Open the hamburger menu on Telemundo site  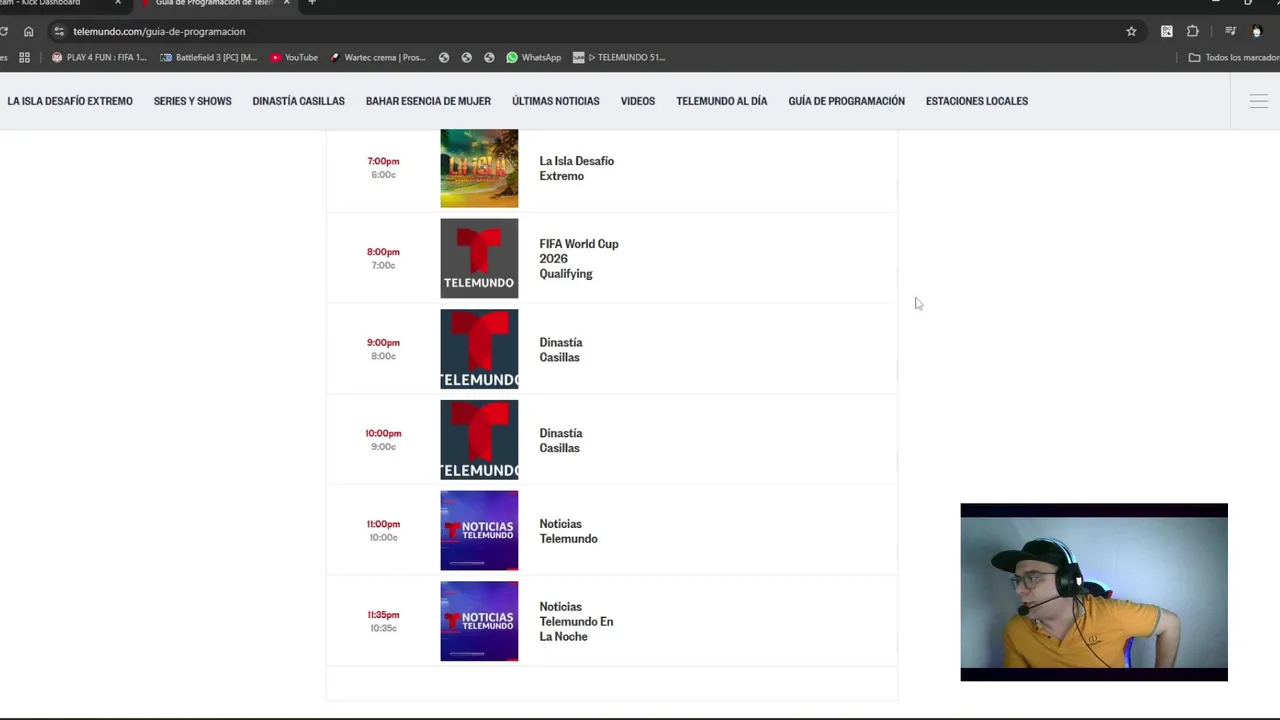1258,101
